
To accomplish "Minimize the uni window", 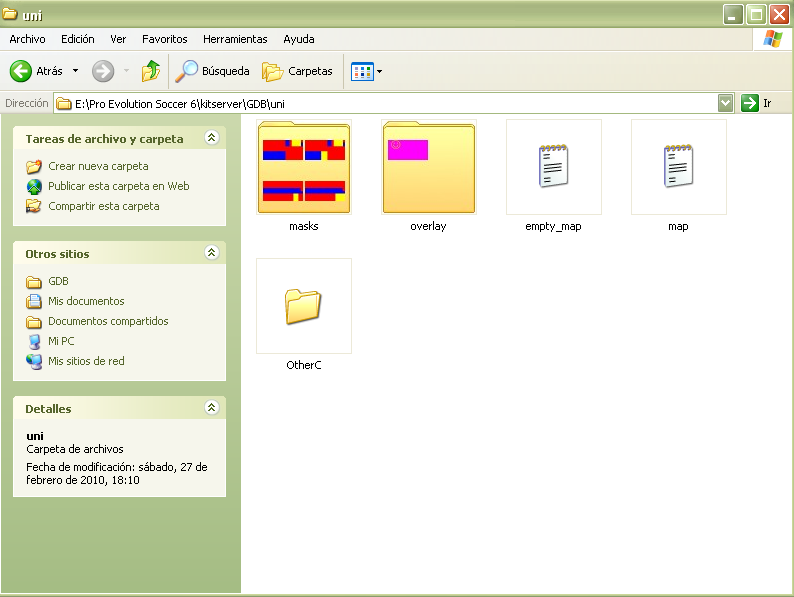I will (x=733, y=14).
